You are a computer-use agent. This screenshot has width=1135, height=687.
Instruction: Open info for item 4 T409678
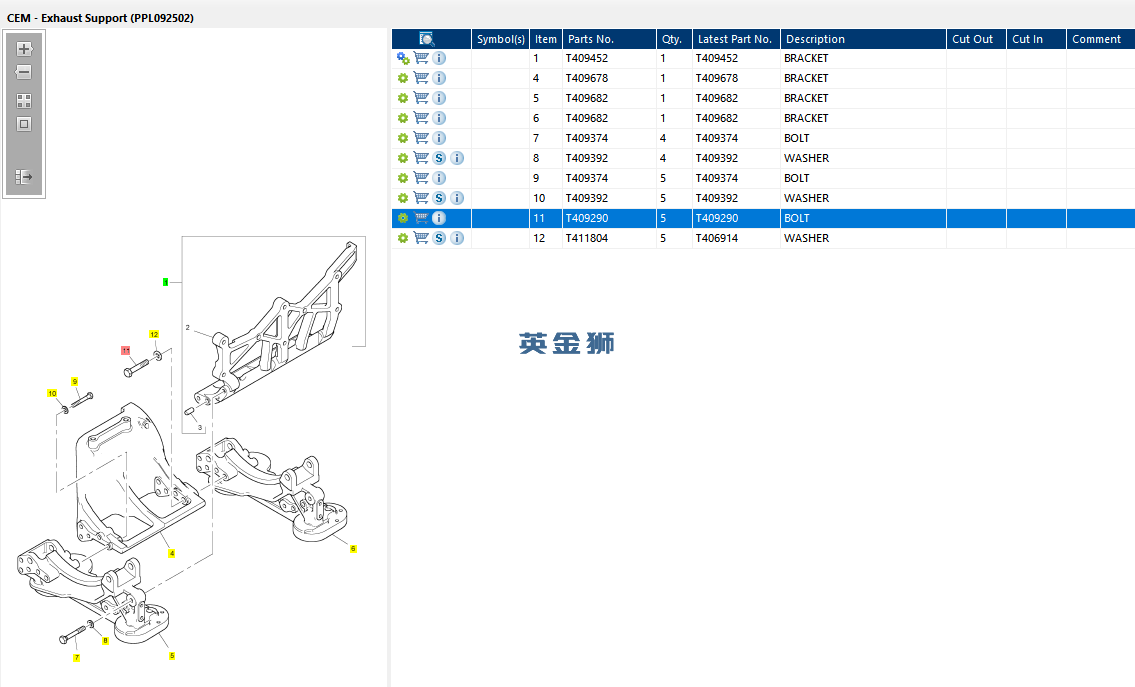point(439,78)
